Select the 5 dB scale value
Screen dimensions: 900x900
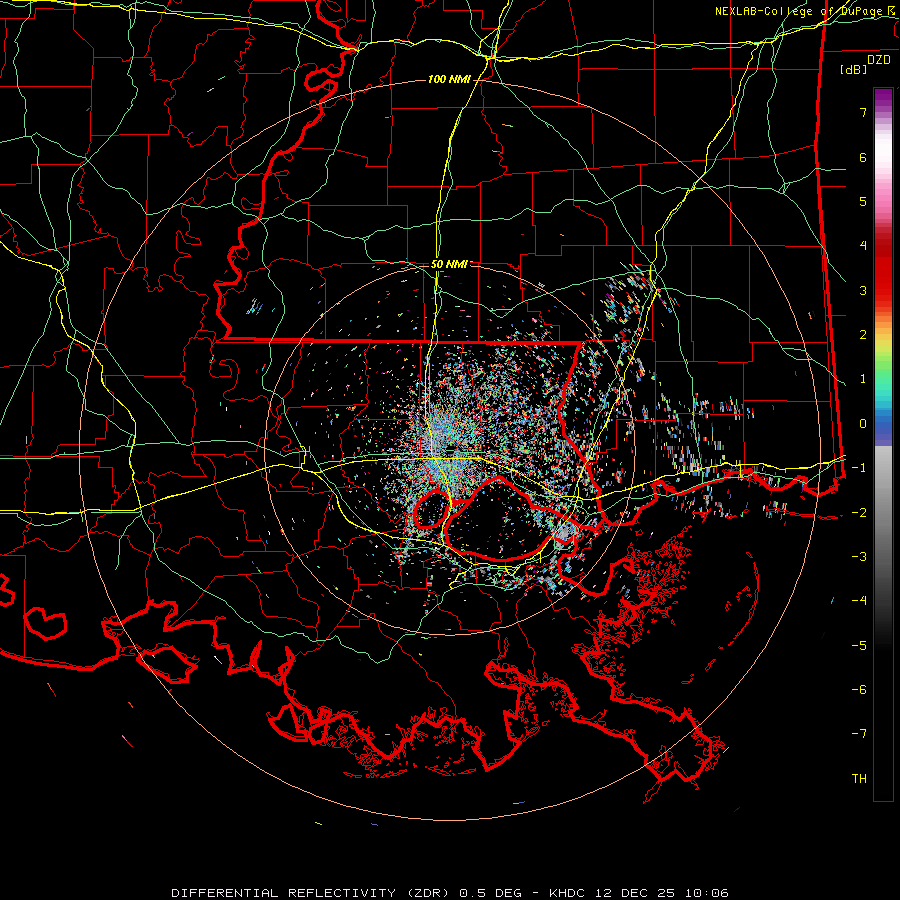[863, 201]
